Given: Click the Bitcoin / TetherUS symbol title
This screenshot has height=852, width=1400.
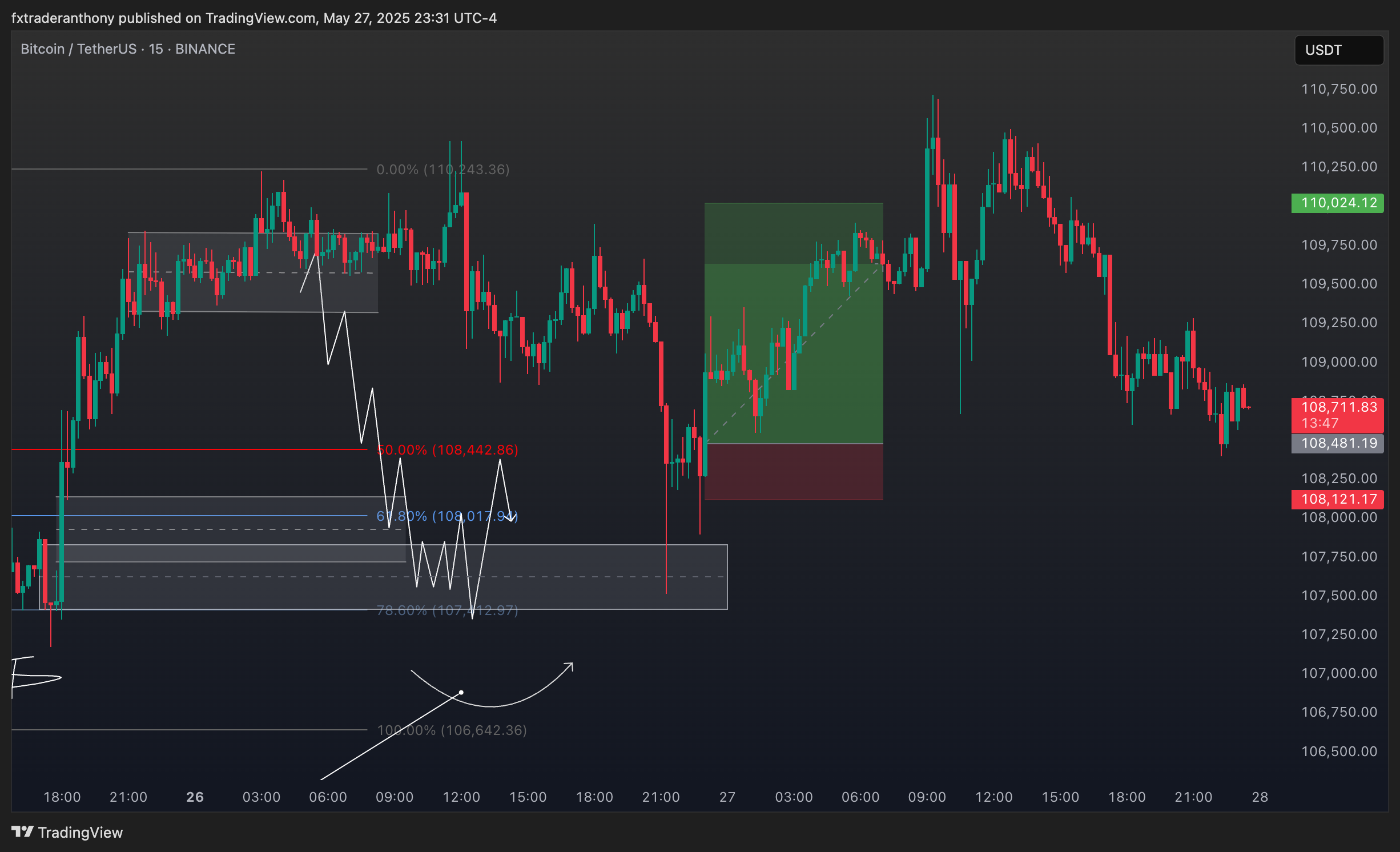Looking at the screenshot, I should (128, 49).
